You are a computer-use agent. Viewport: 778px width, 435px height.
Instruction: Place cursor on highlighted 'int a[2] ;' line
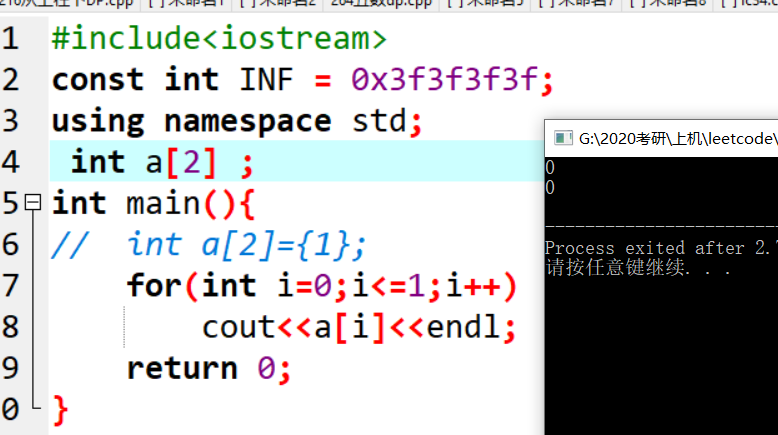tap(297, 162)
